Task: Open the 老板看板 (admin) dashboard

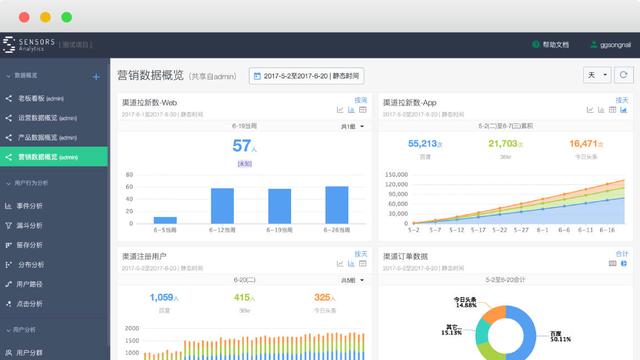Action: pos(41,98)
